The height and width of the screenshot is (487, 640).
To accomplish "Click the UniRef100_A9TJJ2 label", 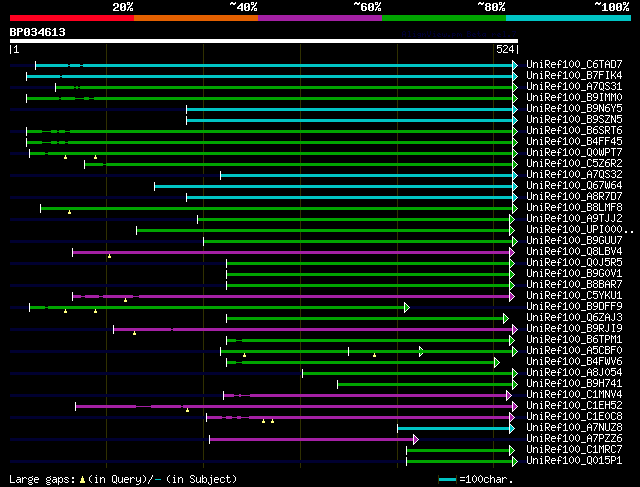I will 574,219.
